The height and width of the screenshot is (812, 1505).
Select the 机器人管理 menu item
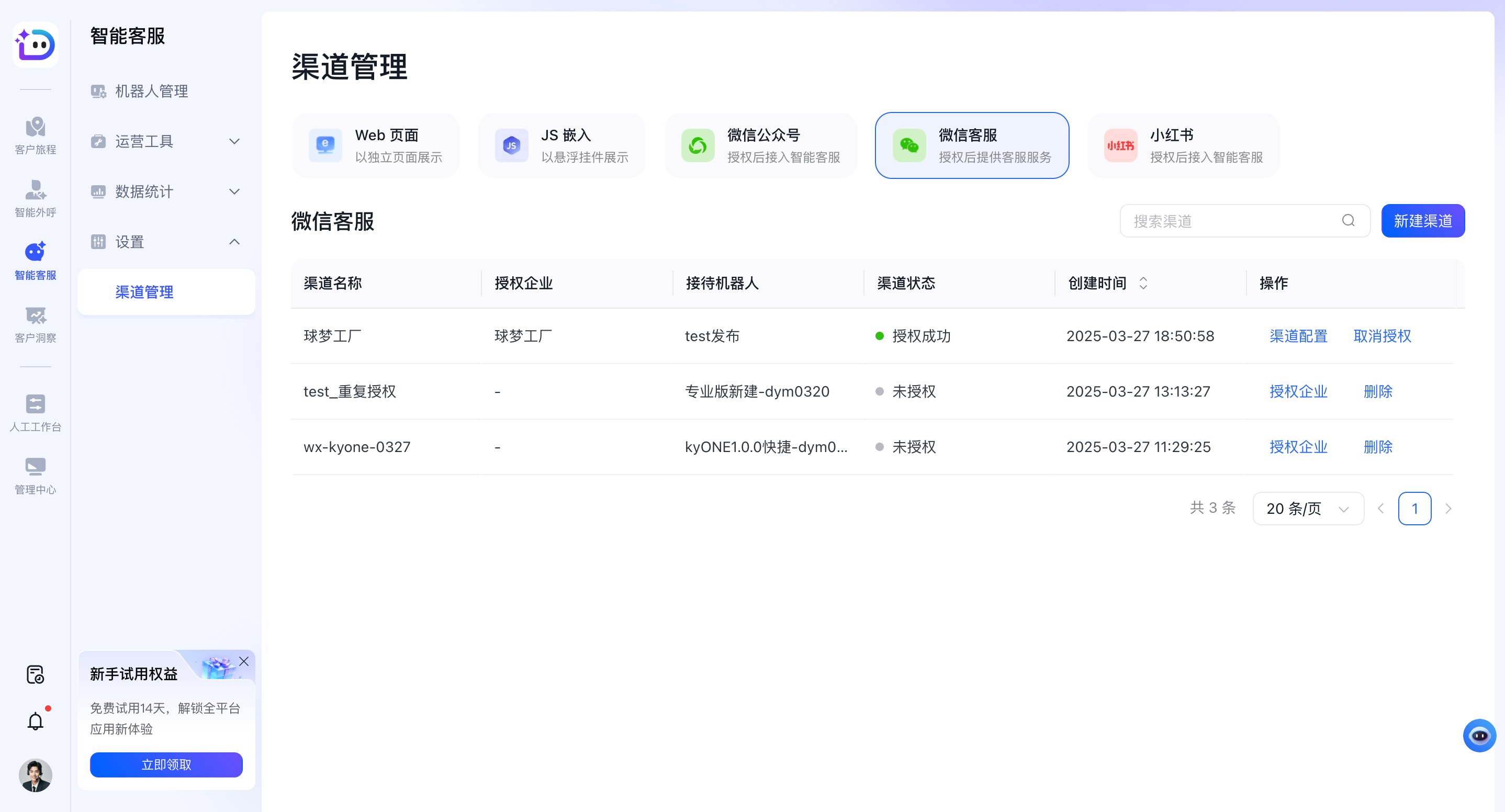pyautogui.click(x=151, y=91)
